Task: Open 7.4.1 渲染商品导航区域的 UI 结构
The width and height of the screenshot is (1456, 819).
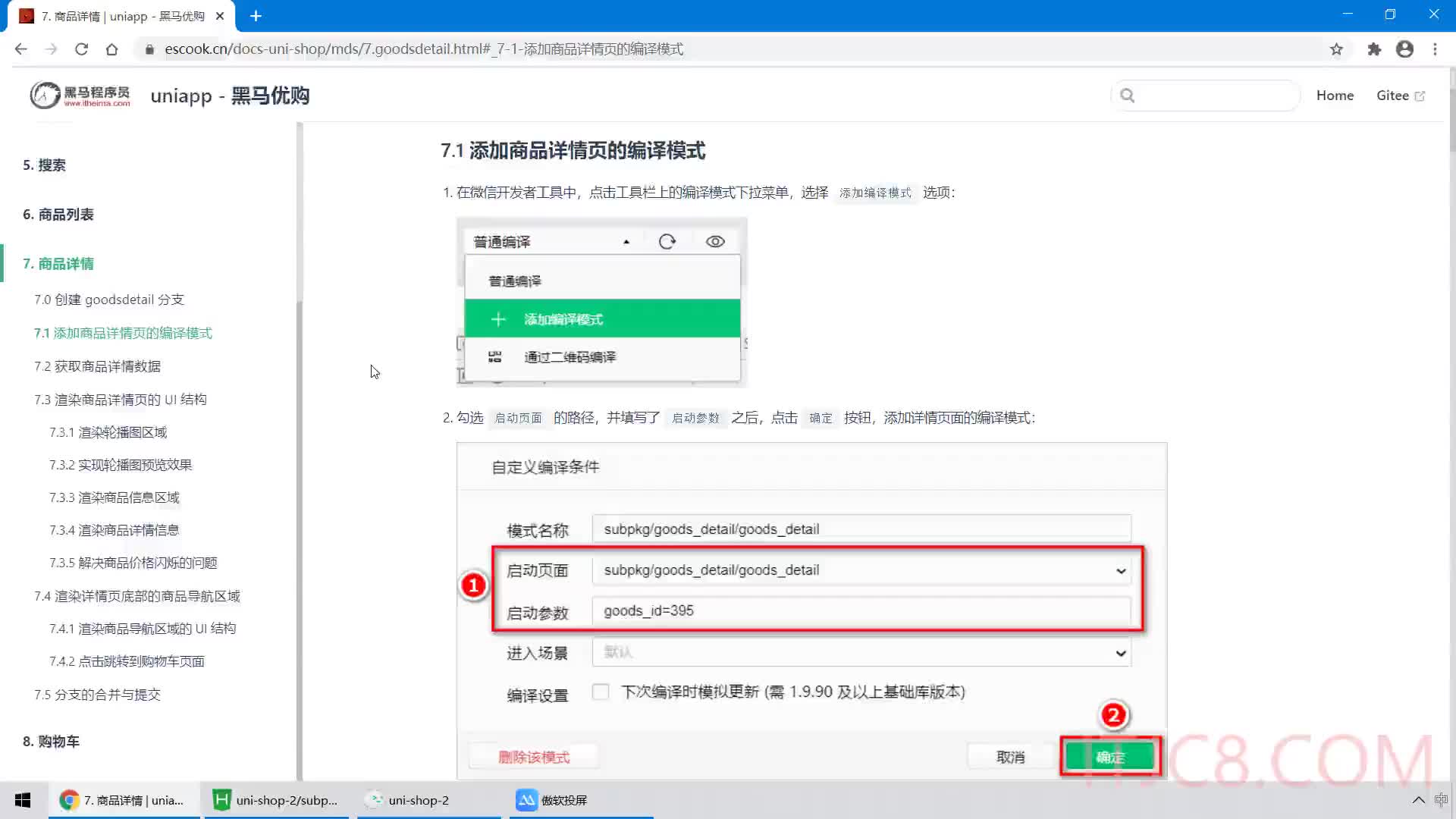Action: tap(143, 629)
